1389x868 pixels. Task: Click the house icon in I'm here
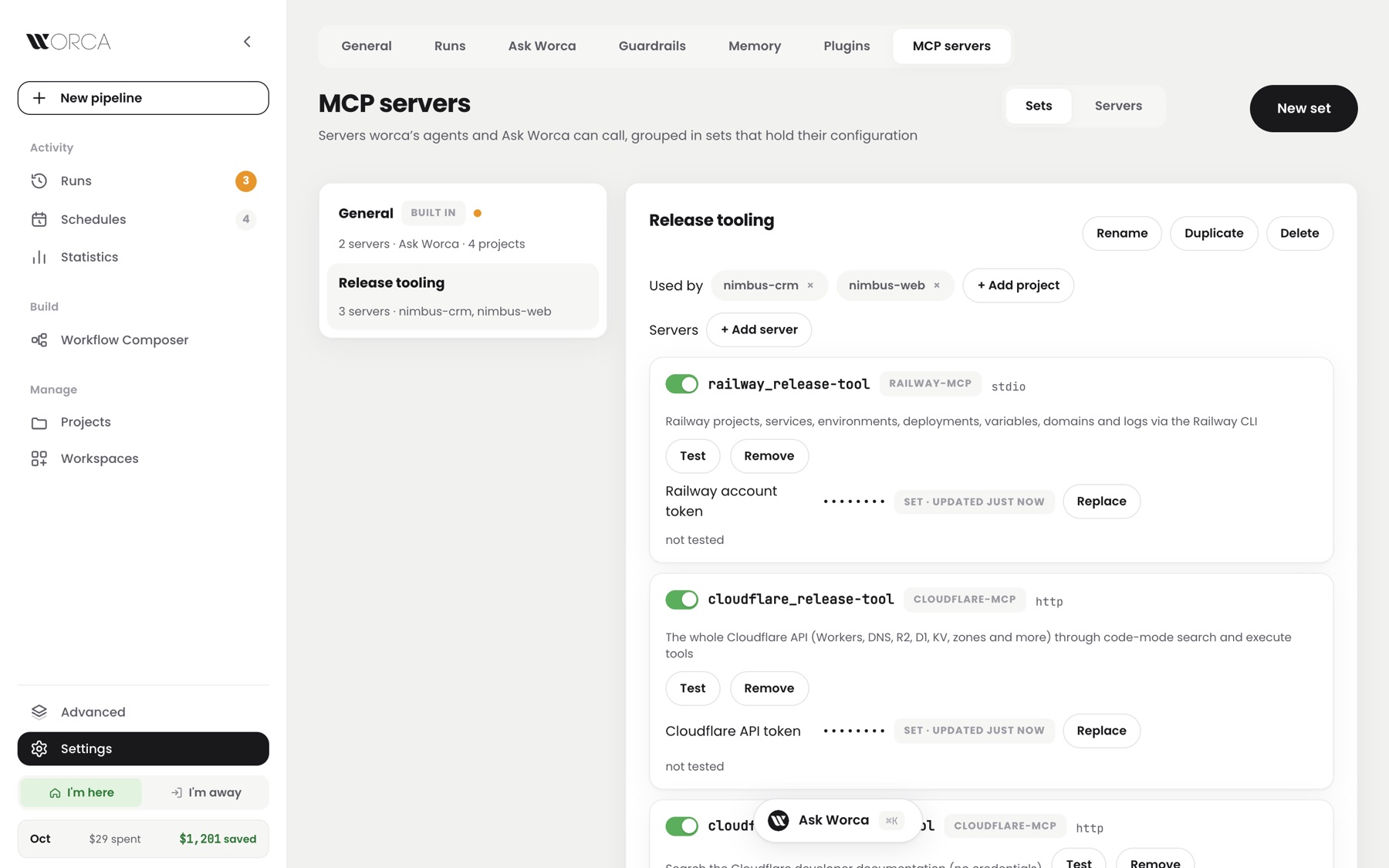pyautogui.click(x=55, y=793)
